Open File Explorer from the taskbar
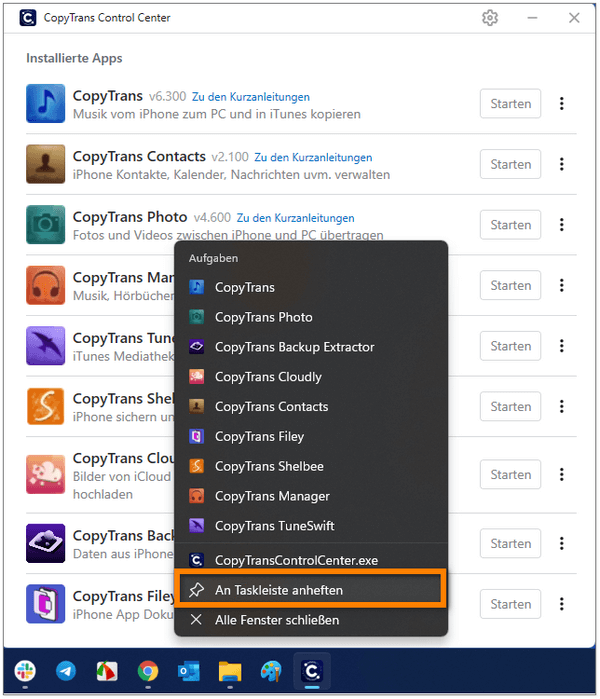This screenshot has width=600, height=699. 230,671
